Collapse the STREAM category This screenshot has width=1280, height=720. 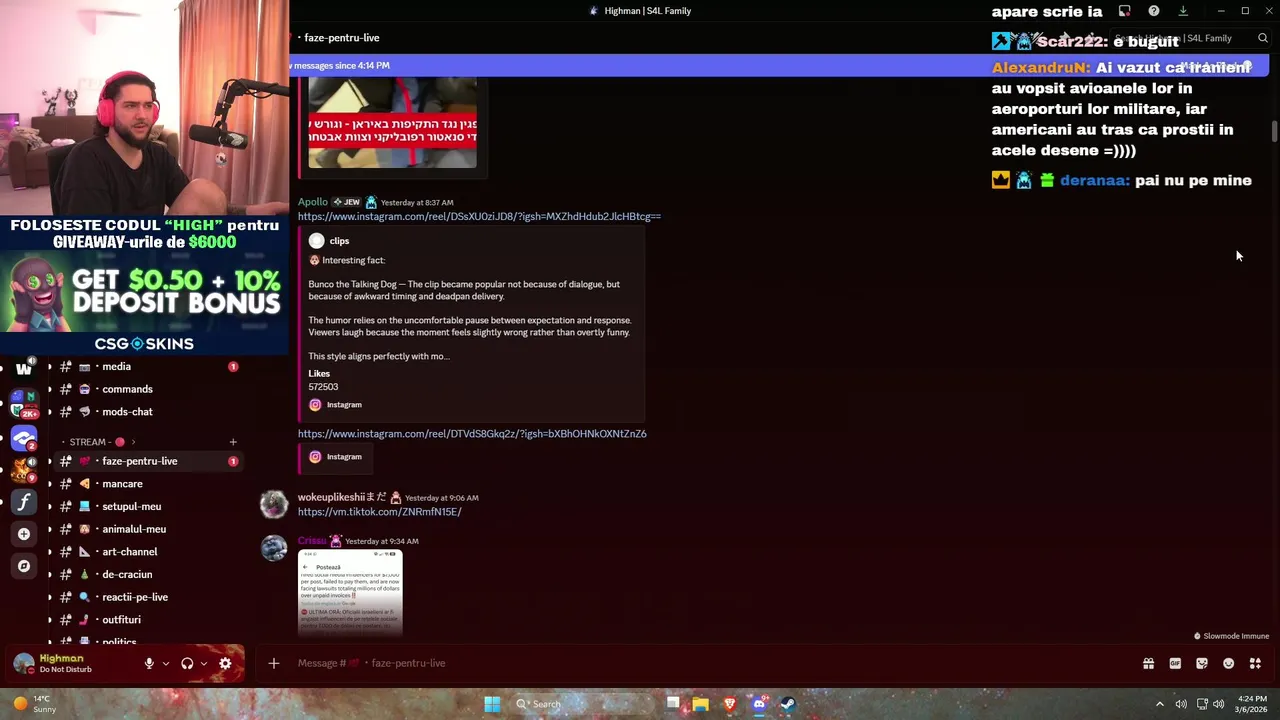(x=97, y=442)
